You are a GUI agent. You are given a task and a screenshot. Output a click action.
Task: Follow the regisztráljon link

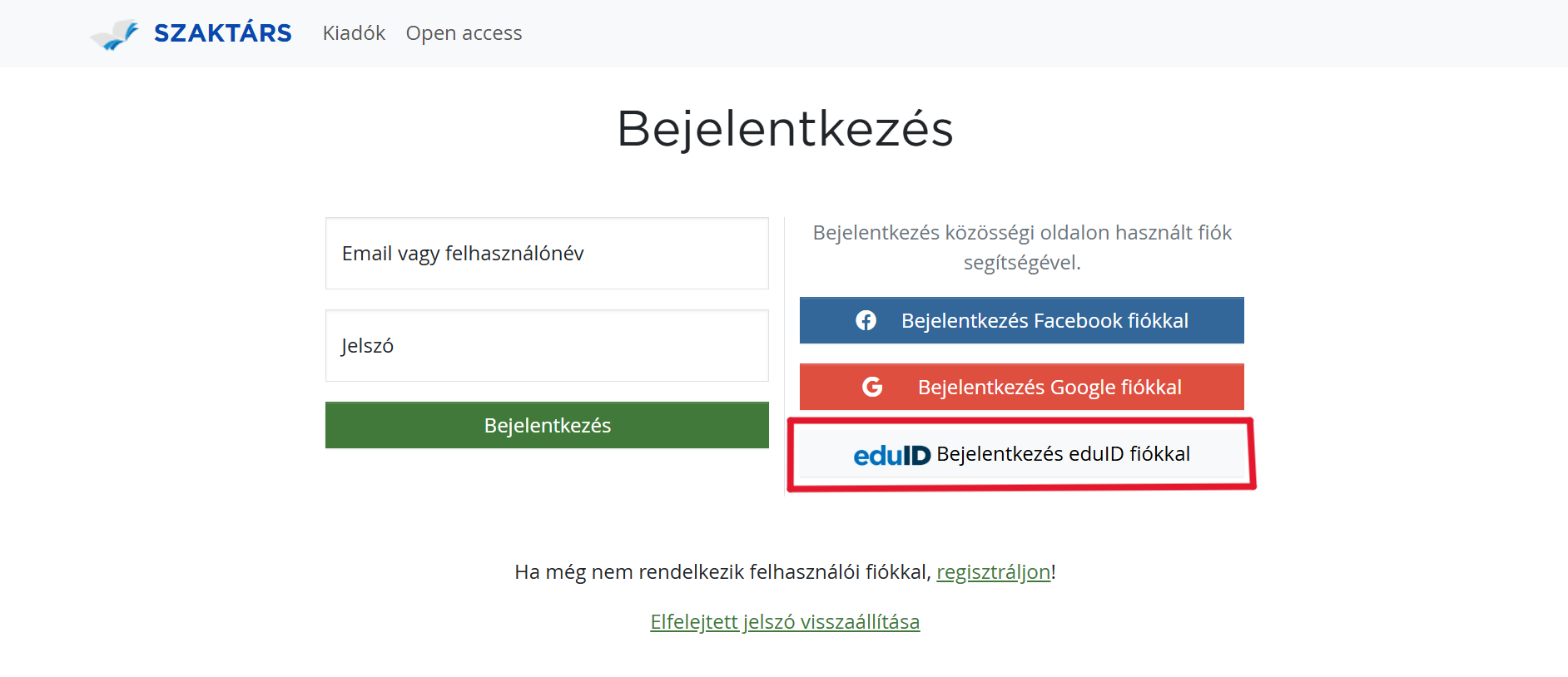click(993, 572)
